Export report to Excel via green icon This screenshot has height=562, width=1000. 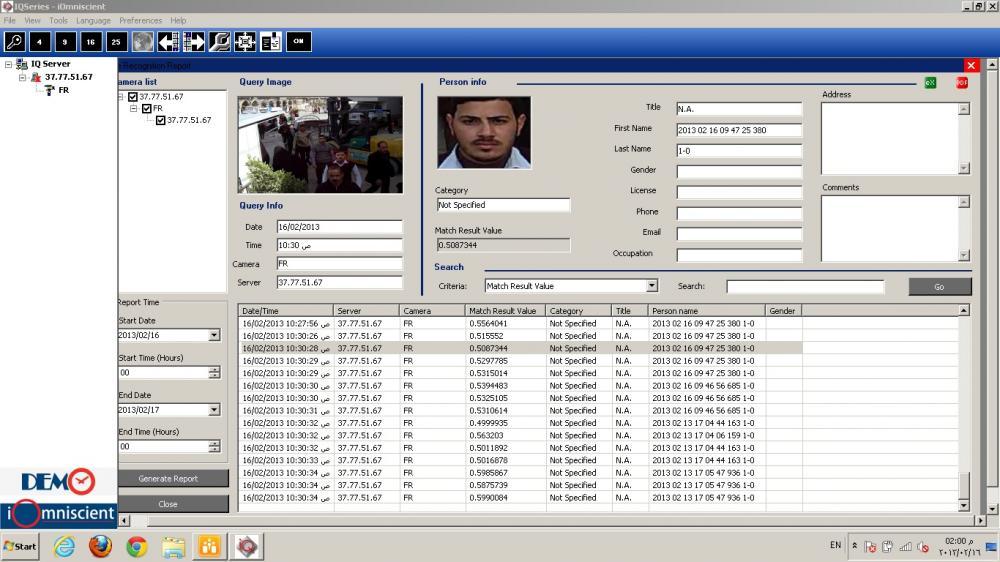click(931, 82)
